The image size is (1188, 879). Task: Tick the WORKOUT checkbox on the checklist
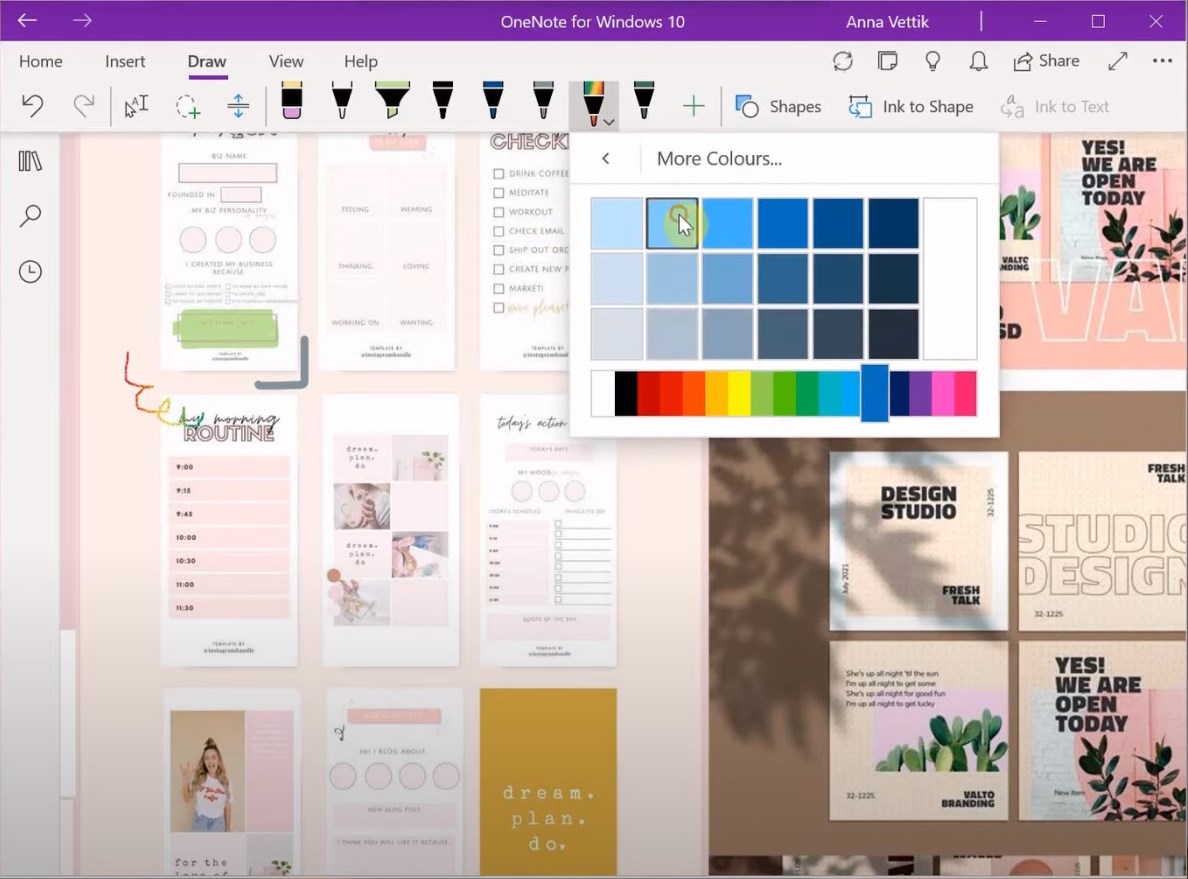pyautogui.click(x=499, y=212)
